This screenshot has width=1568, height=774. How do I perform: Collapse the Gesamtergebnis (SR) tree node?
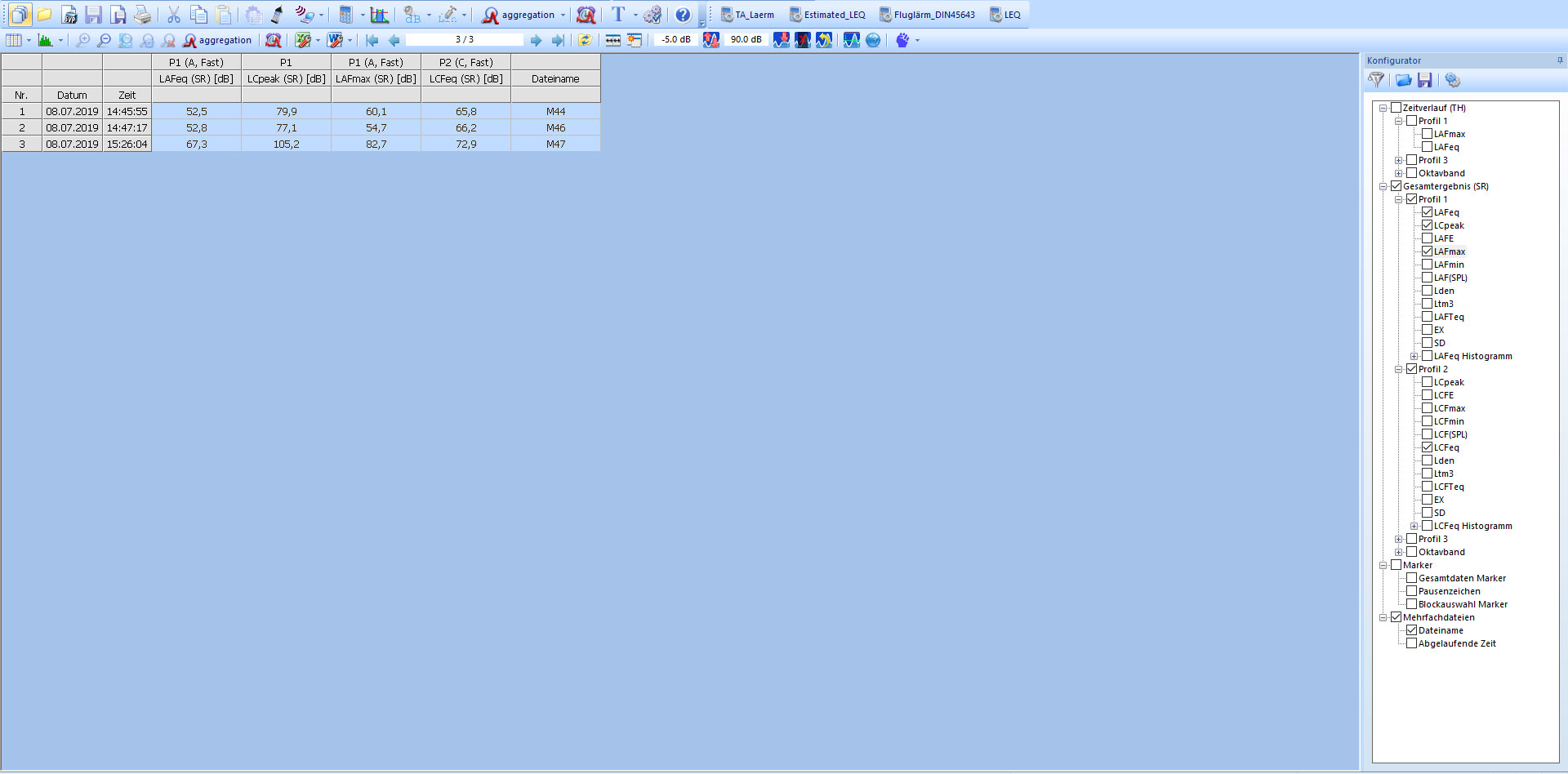[1383, 186]
